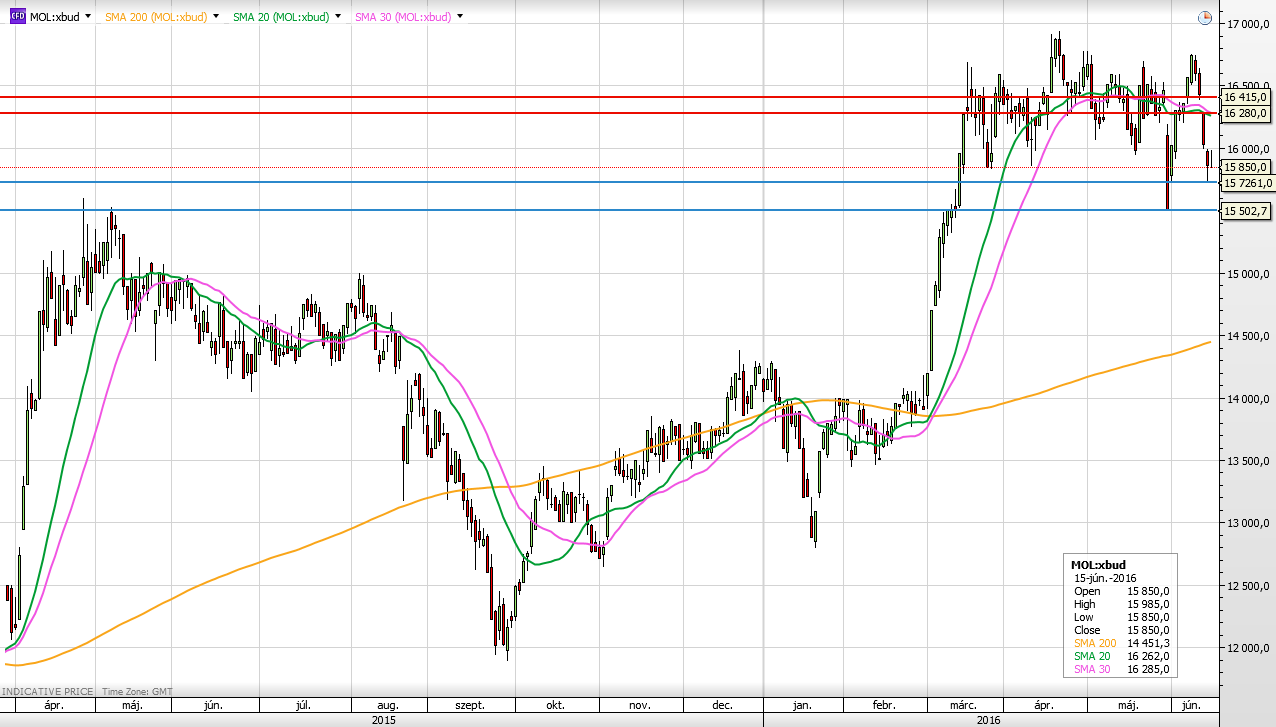Open the clock icon above the price axis

click(x=1205, y=17)
